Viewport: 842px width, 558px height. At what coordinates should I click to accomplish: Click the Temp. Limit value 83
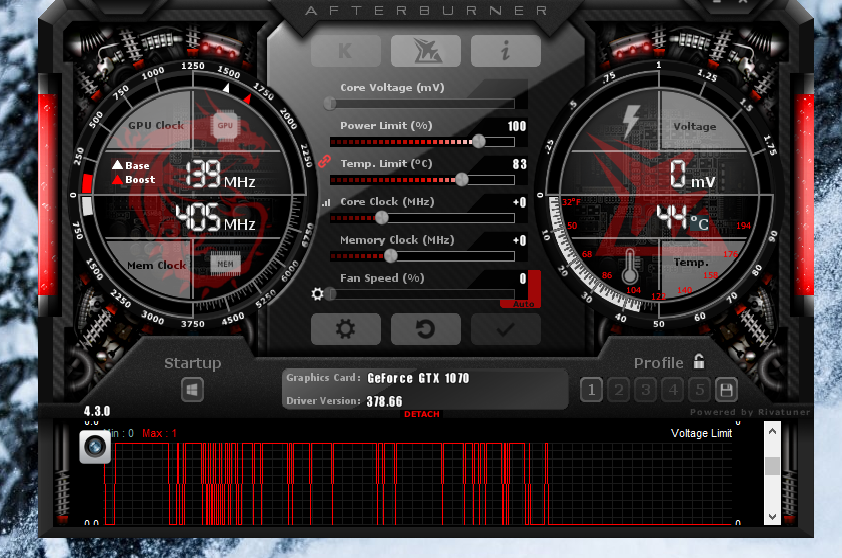tap(519, 164)
